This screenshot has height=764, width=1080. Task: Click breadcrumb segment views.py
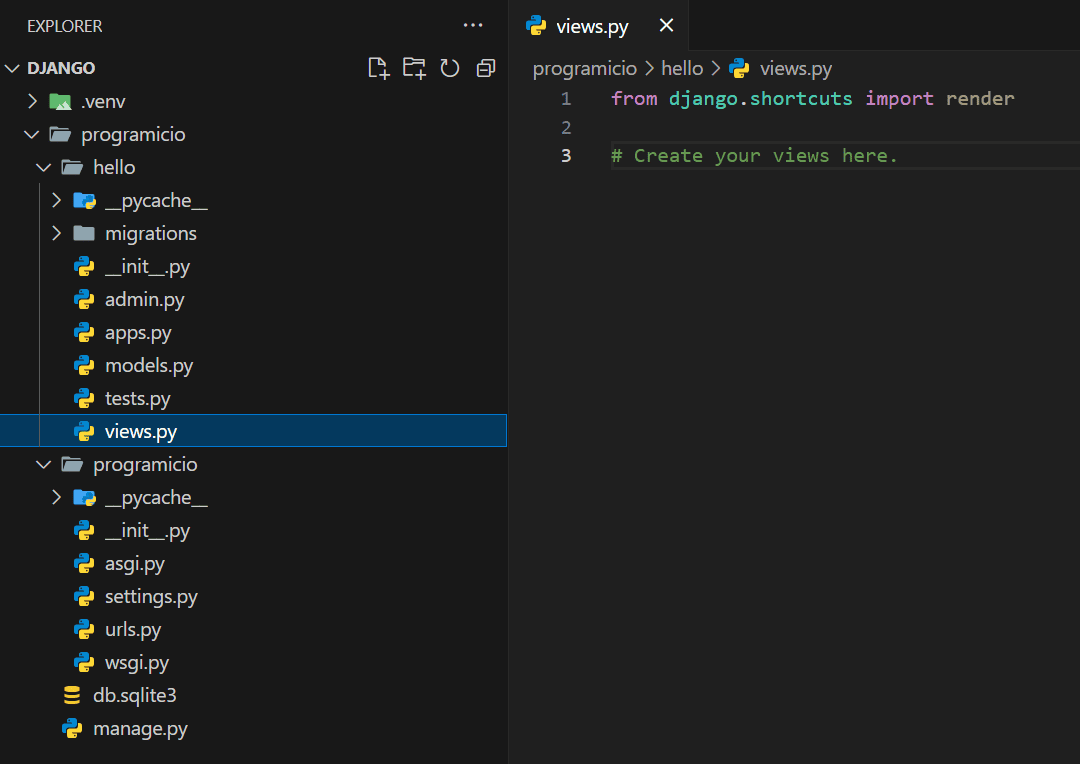(x=796, y=68)
